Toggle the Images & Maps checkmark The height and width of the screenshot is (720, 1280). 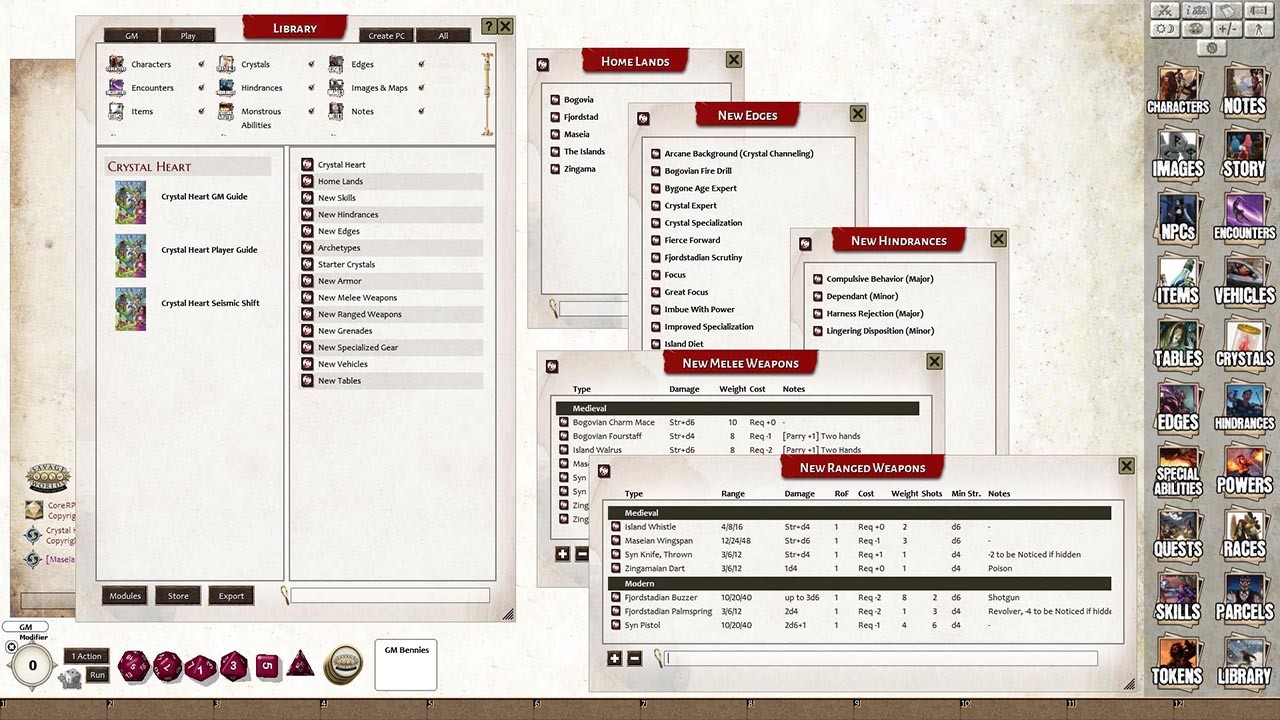click(422, 88)
